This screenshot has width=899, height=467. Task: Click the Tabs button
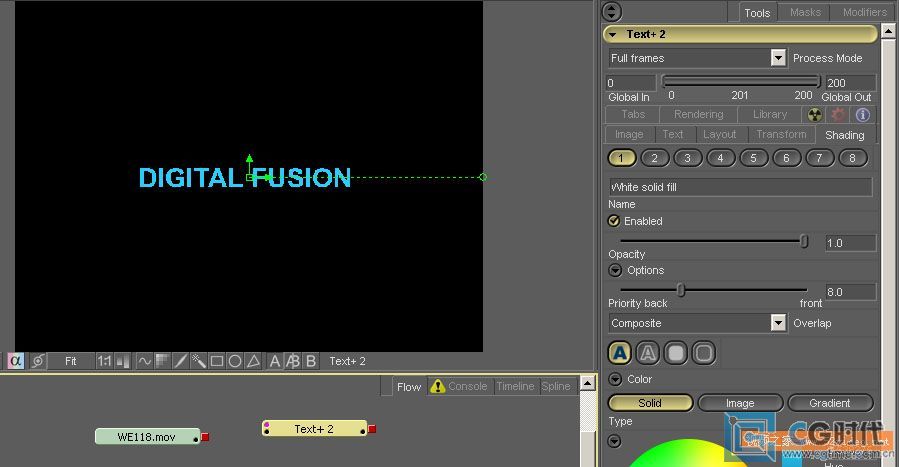633,115
